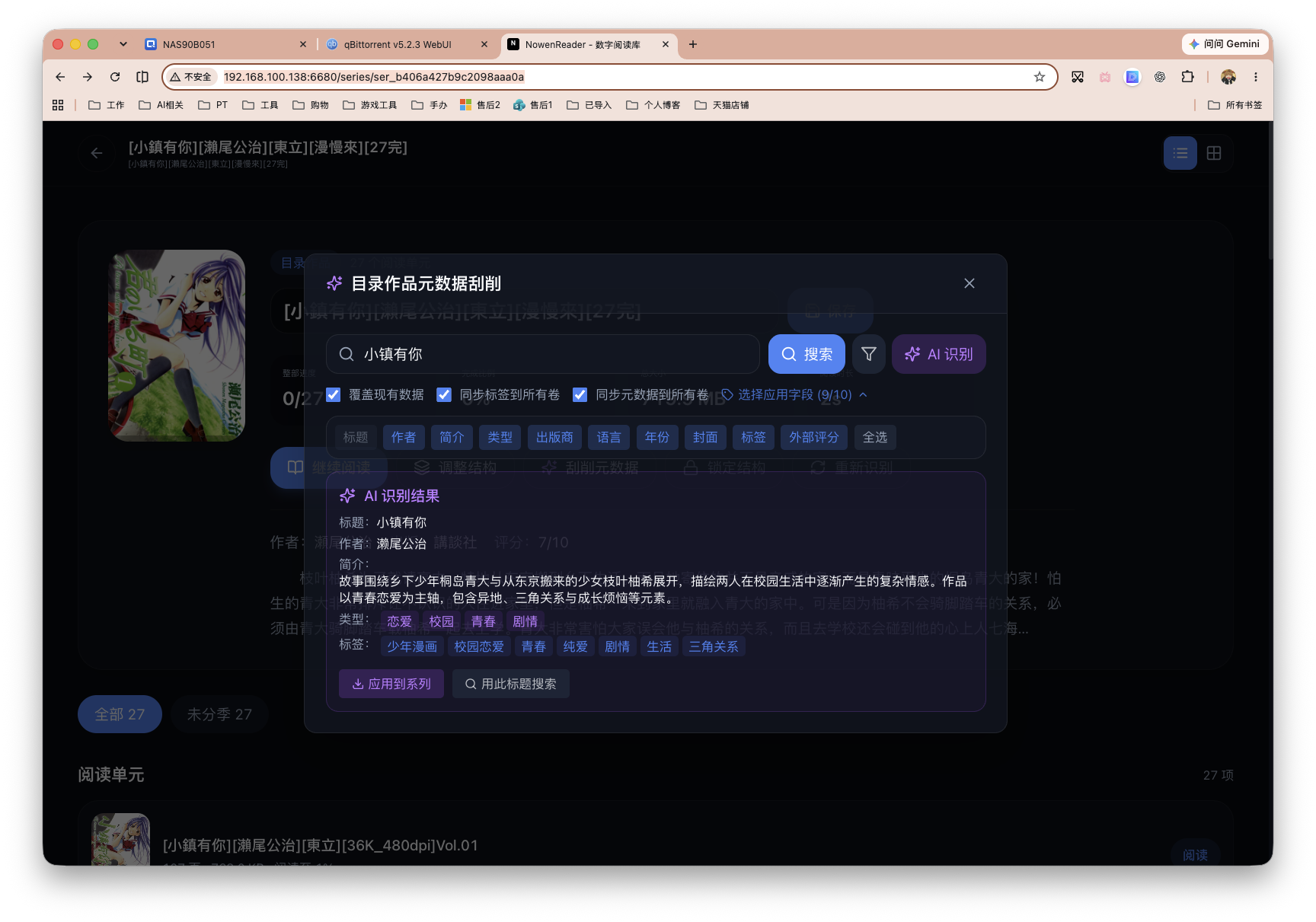Select the 未分季 27 tab

point(219,714)
